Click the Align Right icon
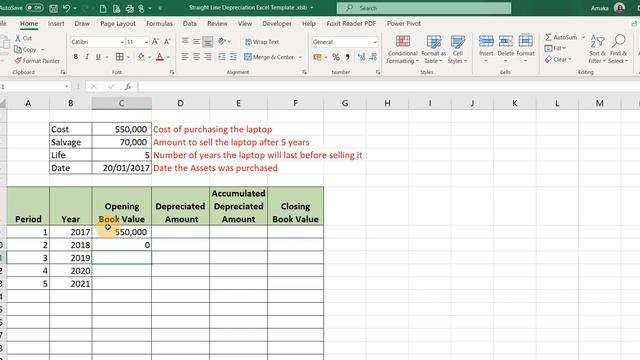Image resolution: width=640 pixels, height=360 pixels. pyautogui.click(x=208, y=57)
